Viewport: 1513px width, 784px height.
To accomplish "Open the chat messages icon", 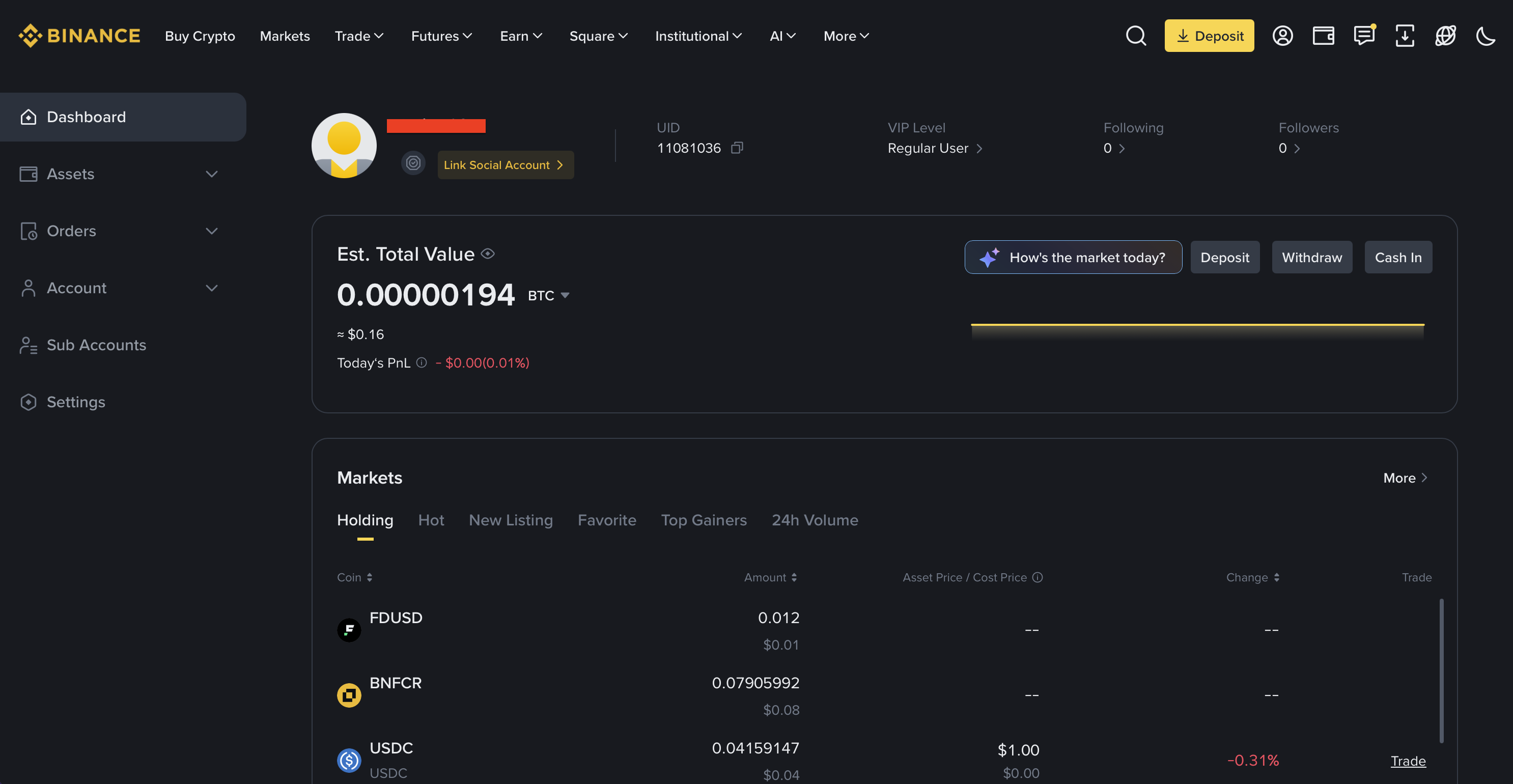I will tap(1364, 35).
